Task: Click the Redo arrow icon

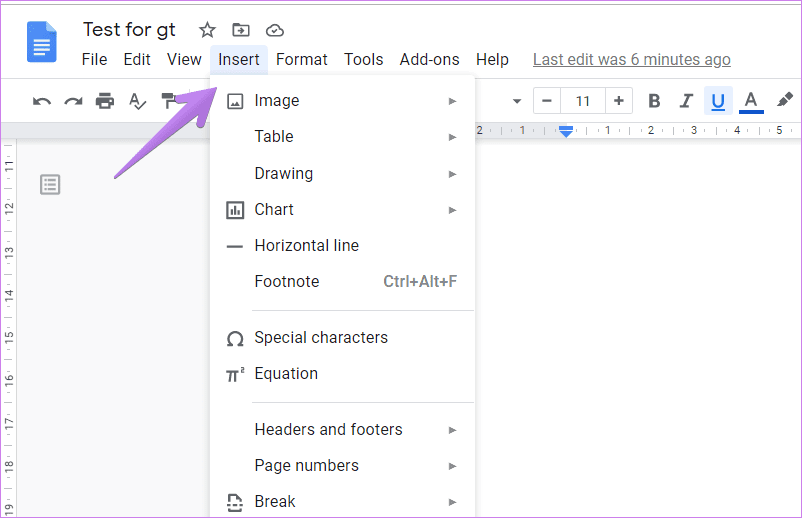Action: coord(73,101)
